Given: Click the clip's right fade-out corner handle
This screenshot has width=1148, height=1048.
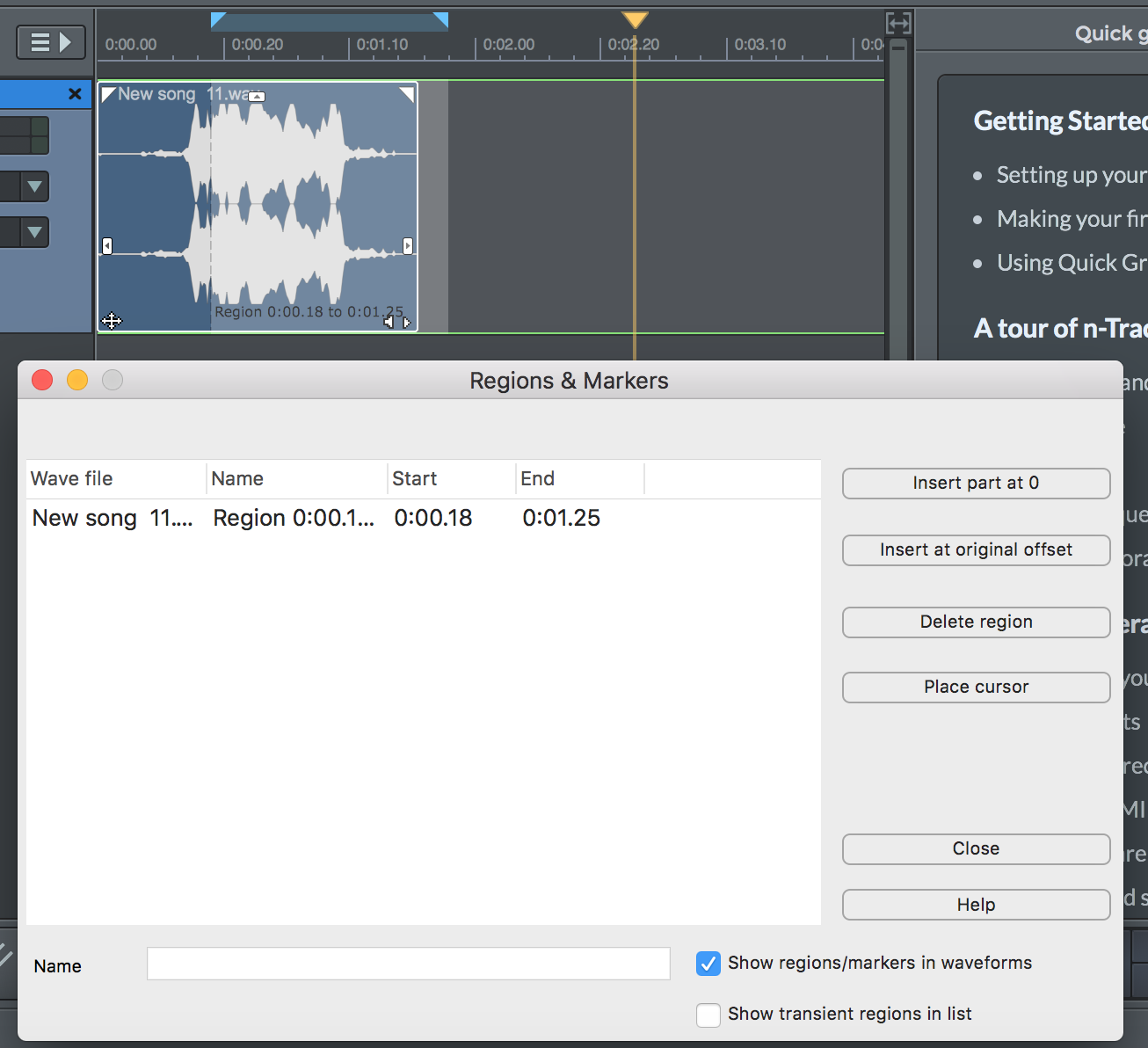Looking at the screenshot, I should click(x=408, y=93).
